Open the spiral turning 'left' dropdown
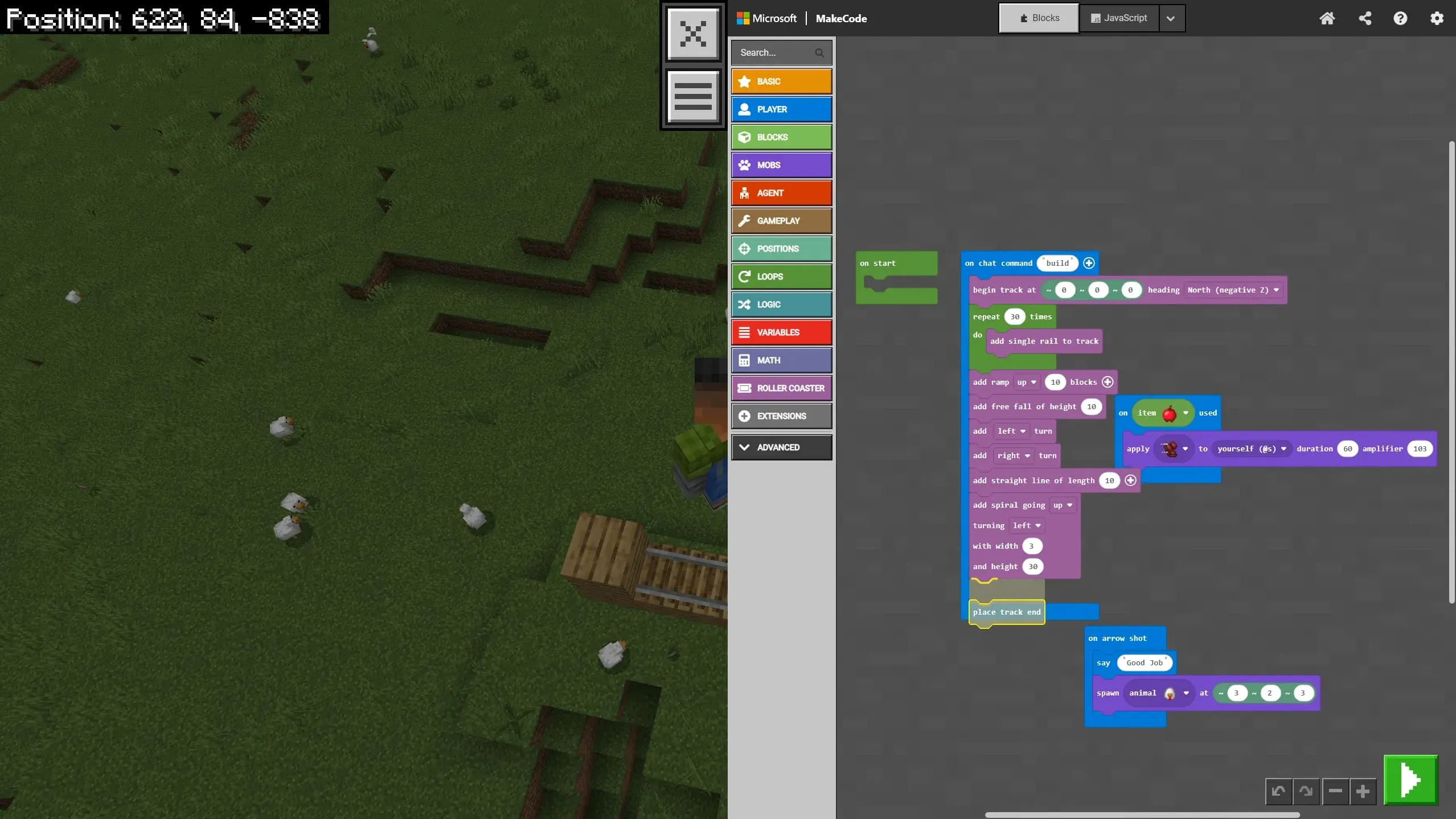The height and width of the screenshot is (819, 1456). 1027,526
